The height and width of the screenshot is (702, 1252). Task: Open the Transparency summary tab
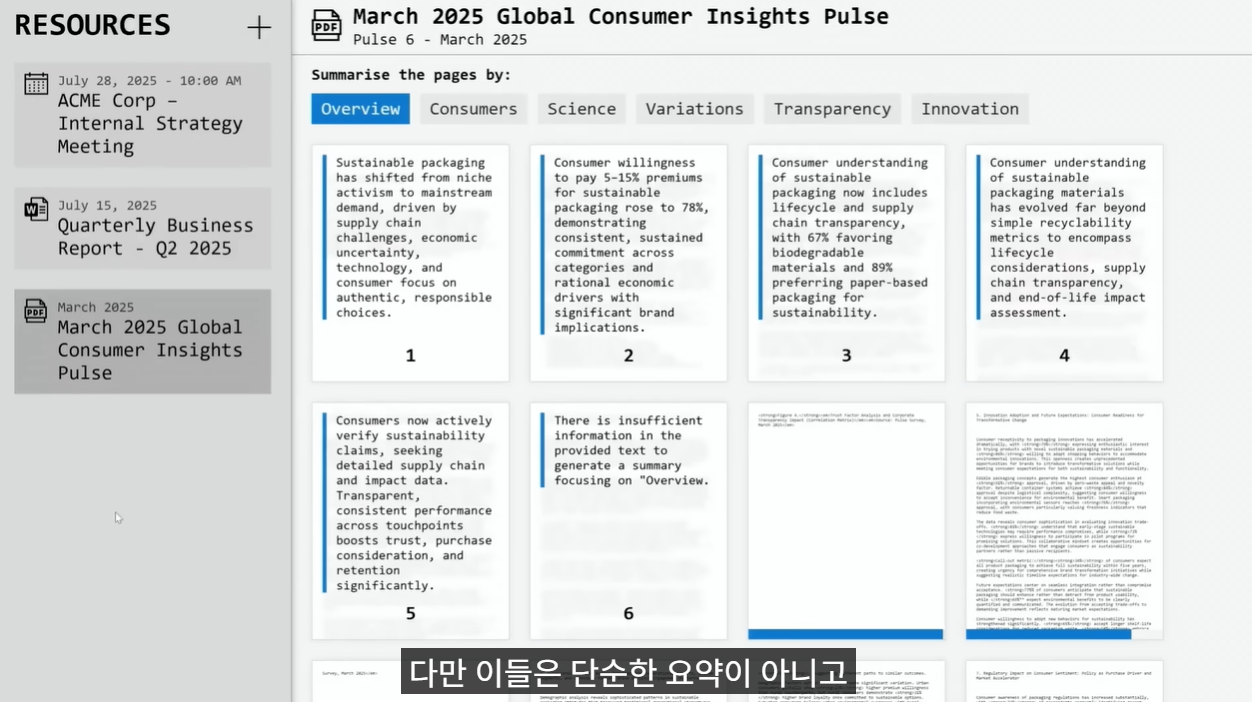pos(831,109)
